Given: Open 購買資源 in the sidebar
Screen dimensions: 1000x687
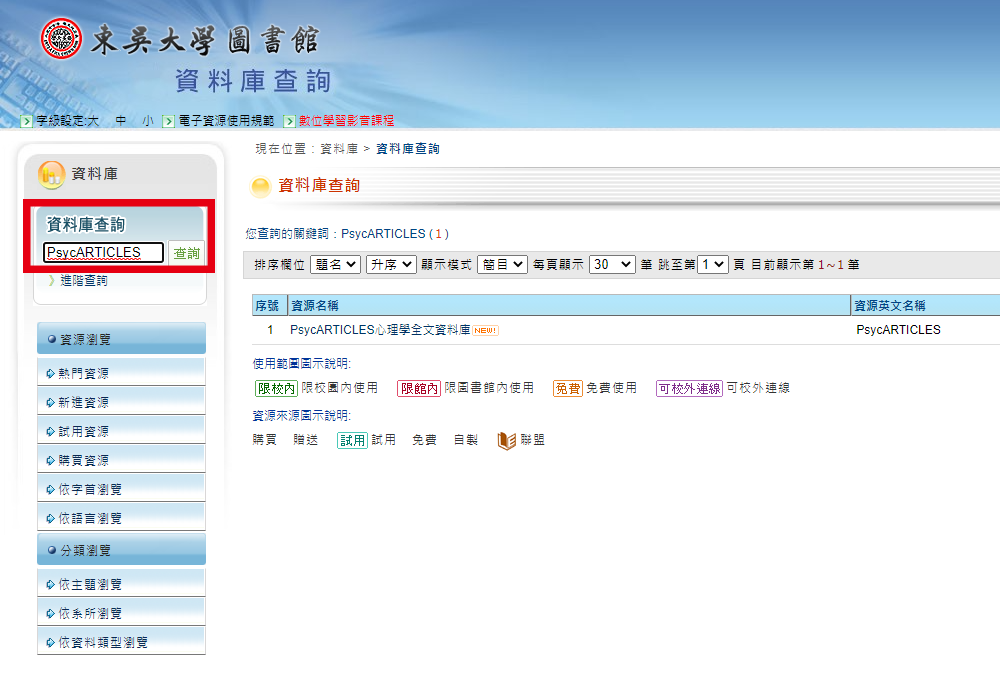Looking at the screenshot, I should [121, 459].
